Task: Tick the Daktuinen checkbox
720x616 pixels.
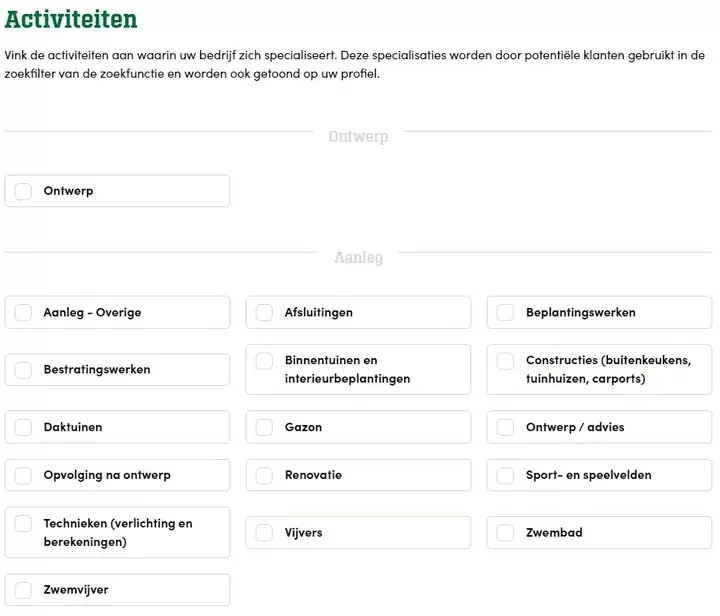Action: coord(23,427)
